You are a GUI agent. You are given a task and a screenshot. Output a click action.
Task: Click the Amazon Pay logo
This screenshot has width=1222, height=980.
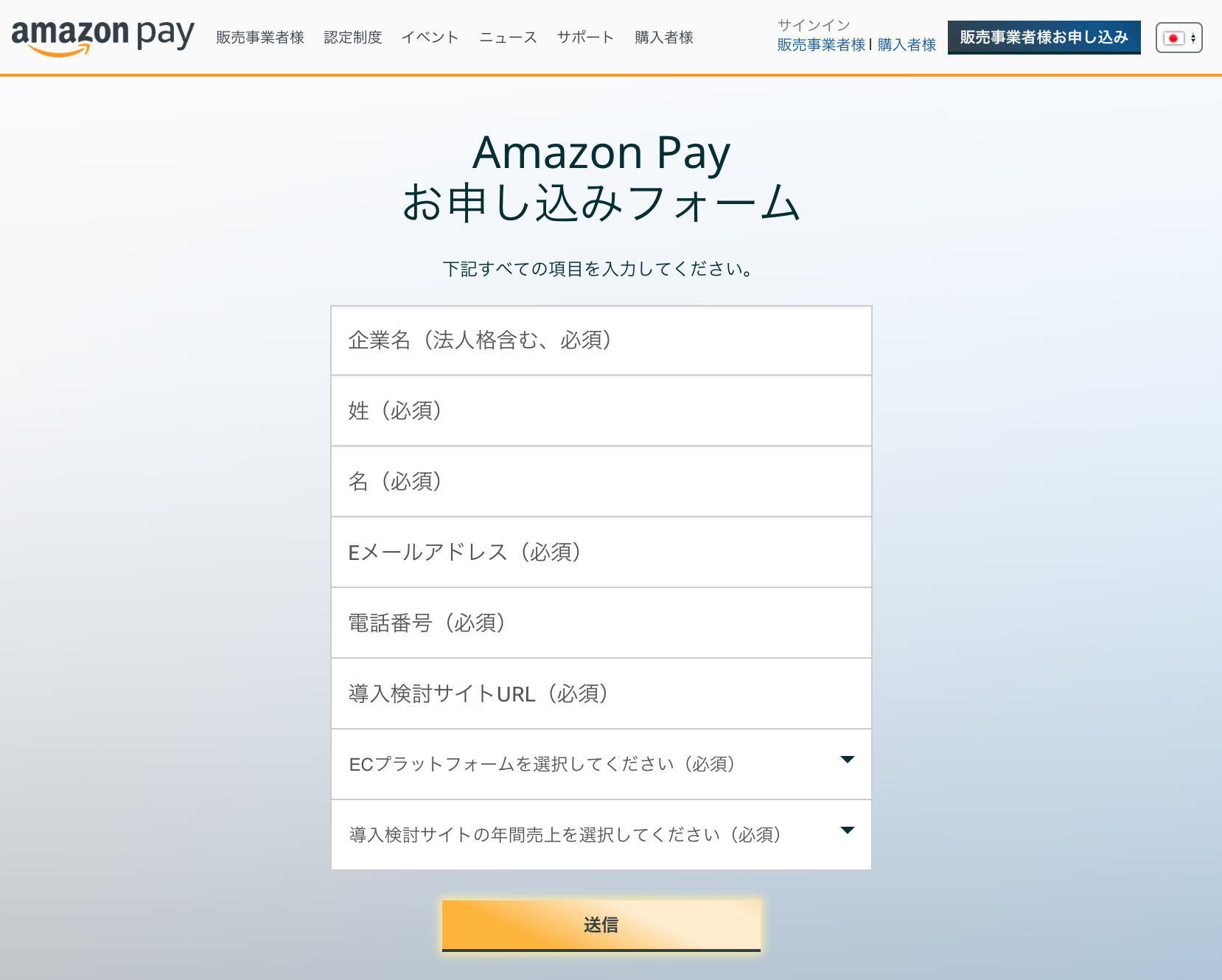click(103, 37)
